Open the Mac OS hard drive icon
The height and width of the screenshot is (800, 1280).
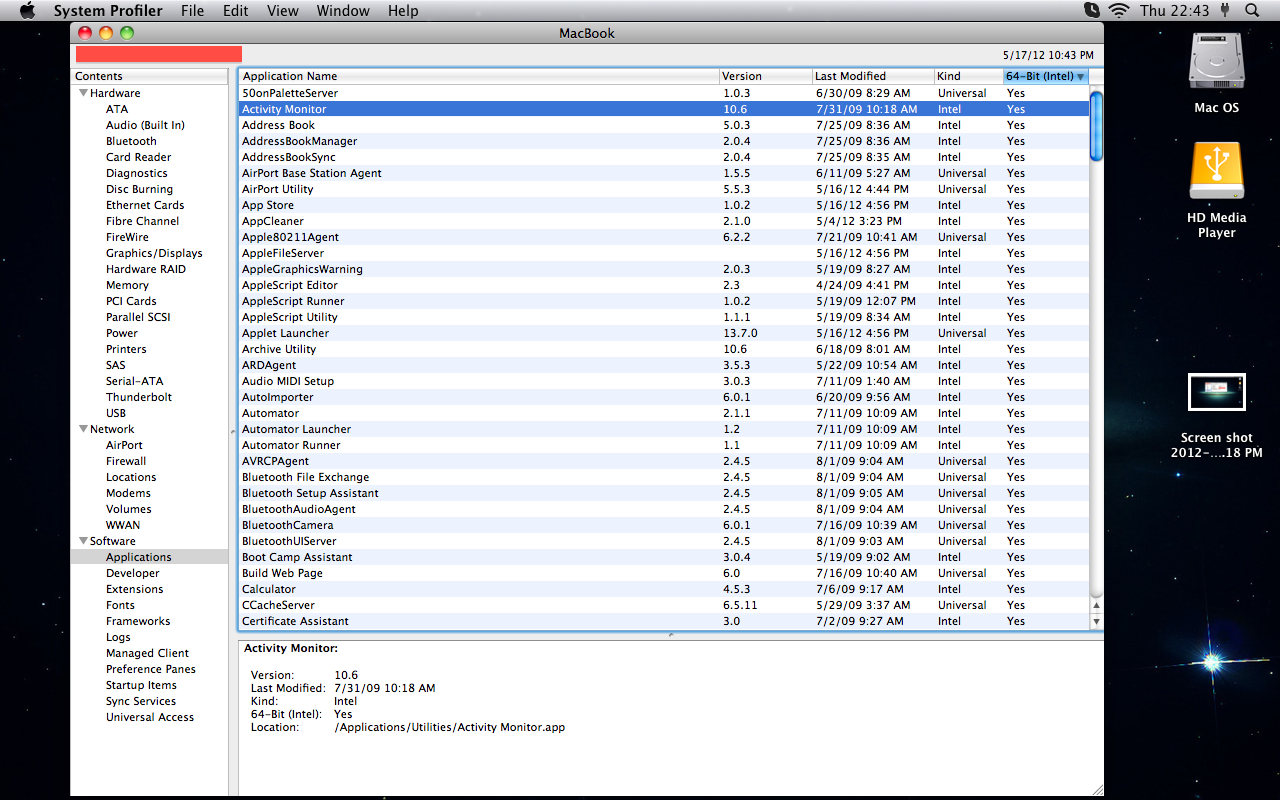pyautogui.click(x=1216, y=60)
